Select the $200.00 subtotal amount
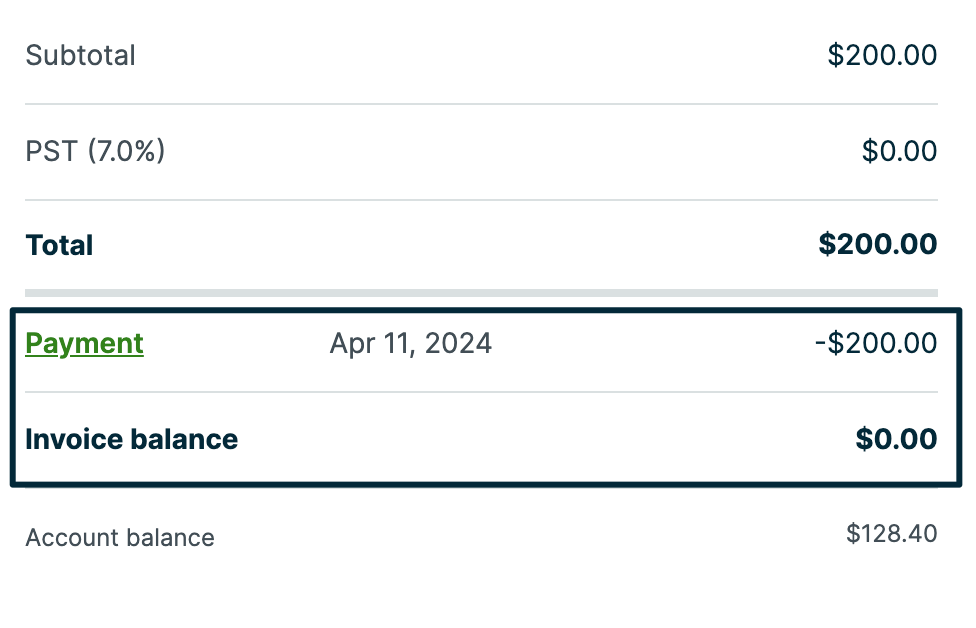Viewport: 976px width, 628px height. pos(881,56)
